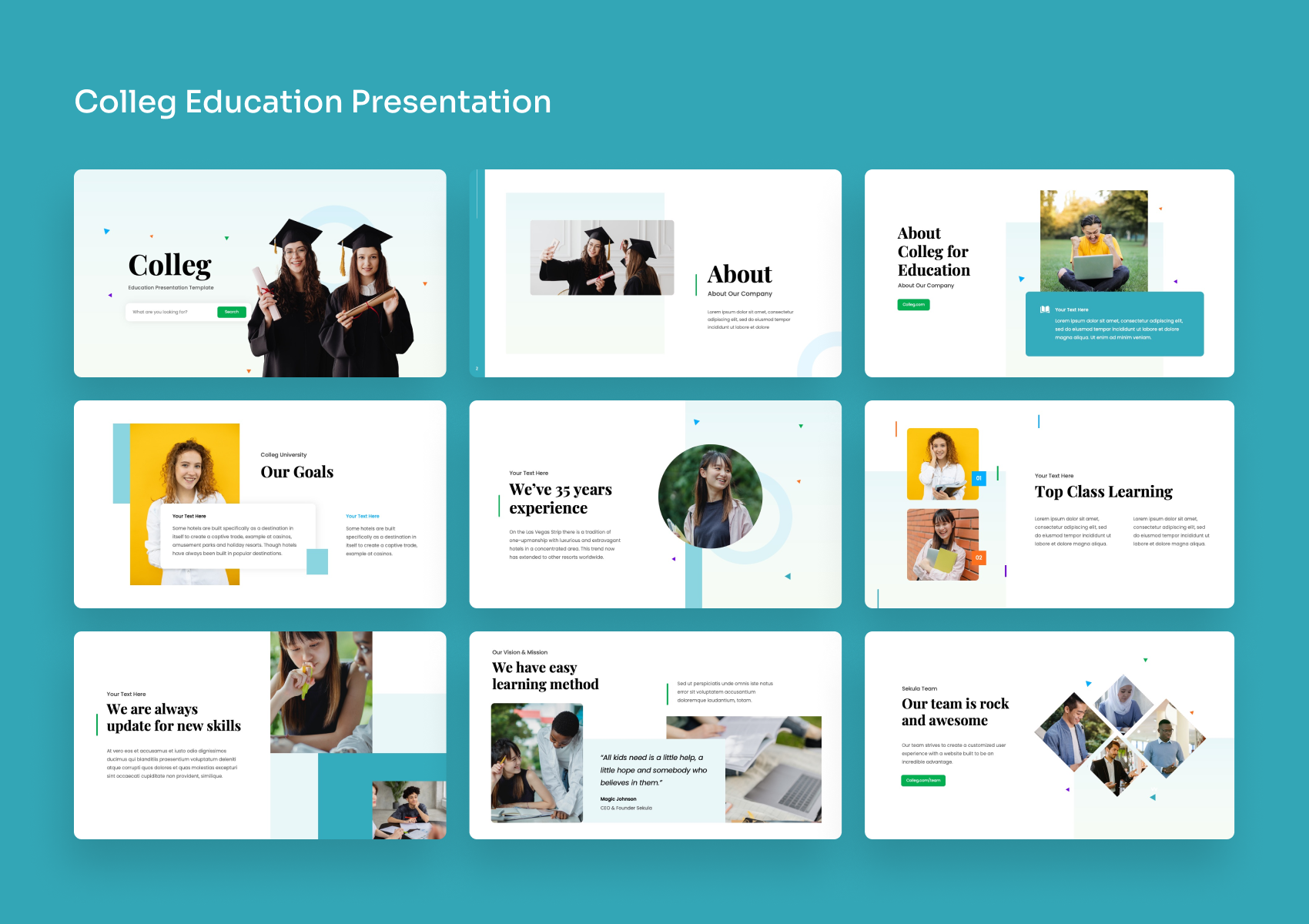
Task: Click the green Search button
Action: pyautogui.click(x=231, y=312)
